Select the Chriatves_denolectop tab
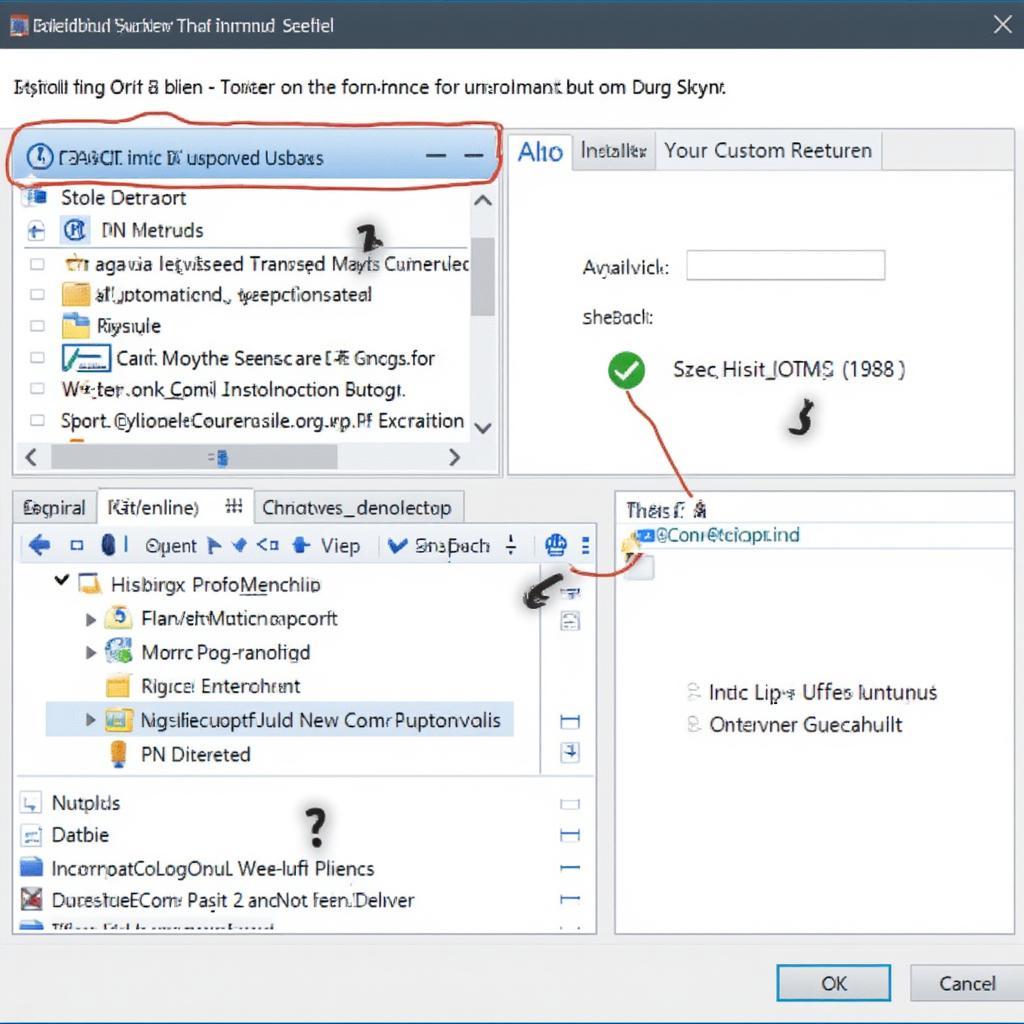The width and height of the screenshot is (1024, 1024). [357, 507]
